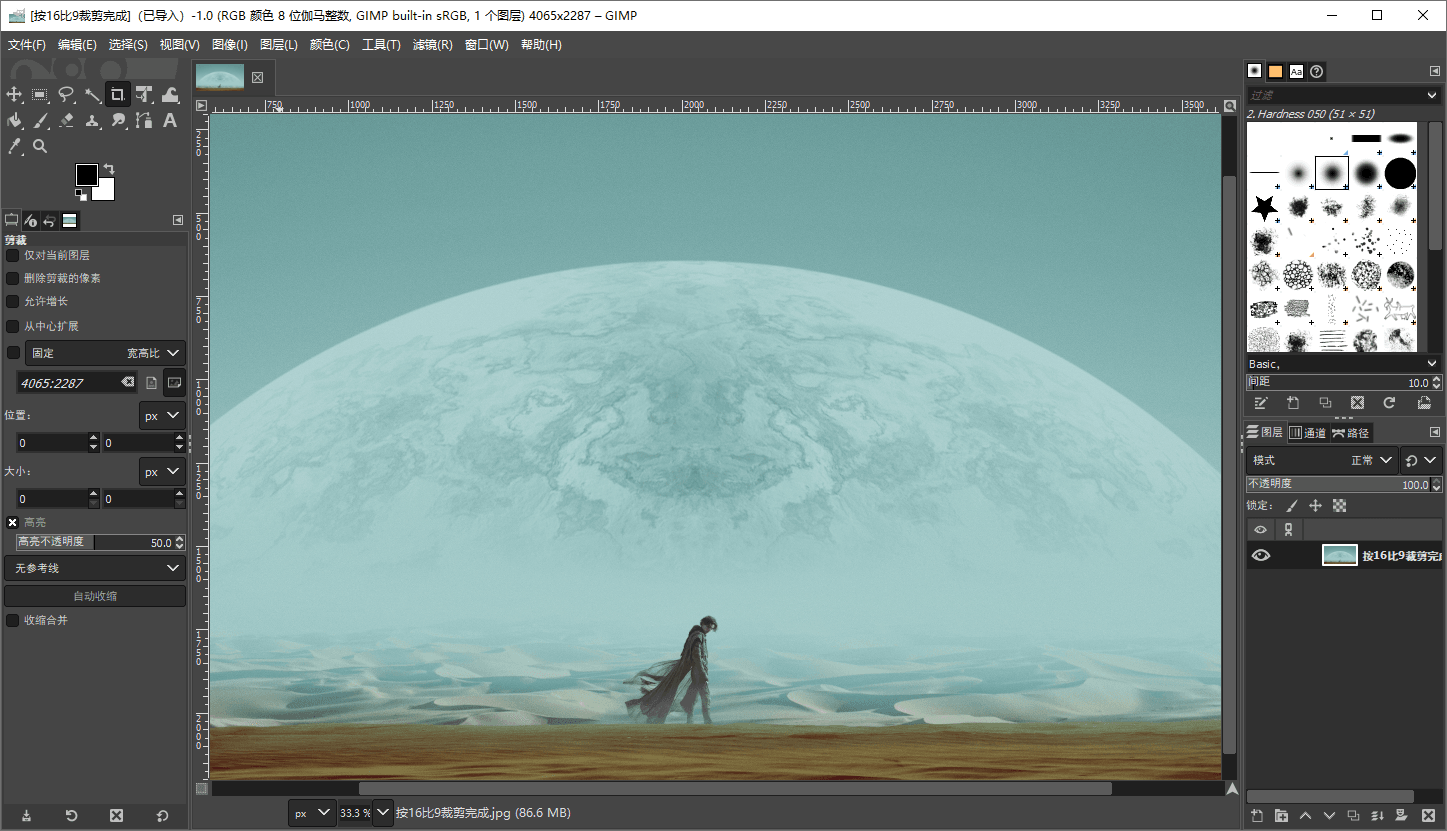
Task: Click the 自动收缩 button
Action: click(x=95, y=596)
